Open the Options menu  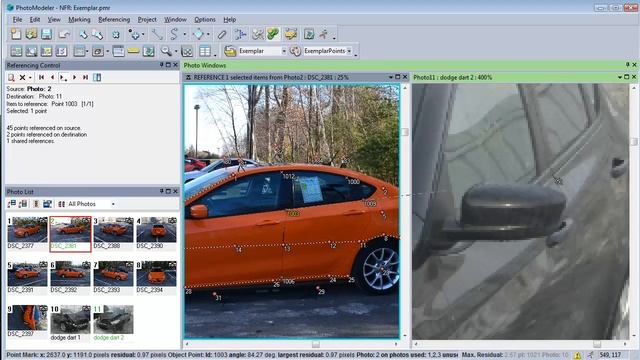click(x=205, y=20)
